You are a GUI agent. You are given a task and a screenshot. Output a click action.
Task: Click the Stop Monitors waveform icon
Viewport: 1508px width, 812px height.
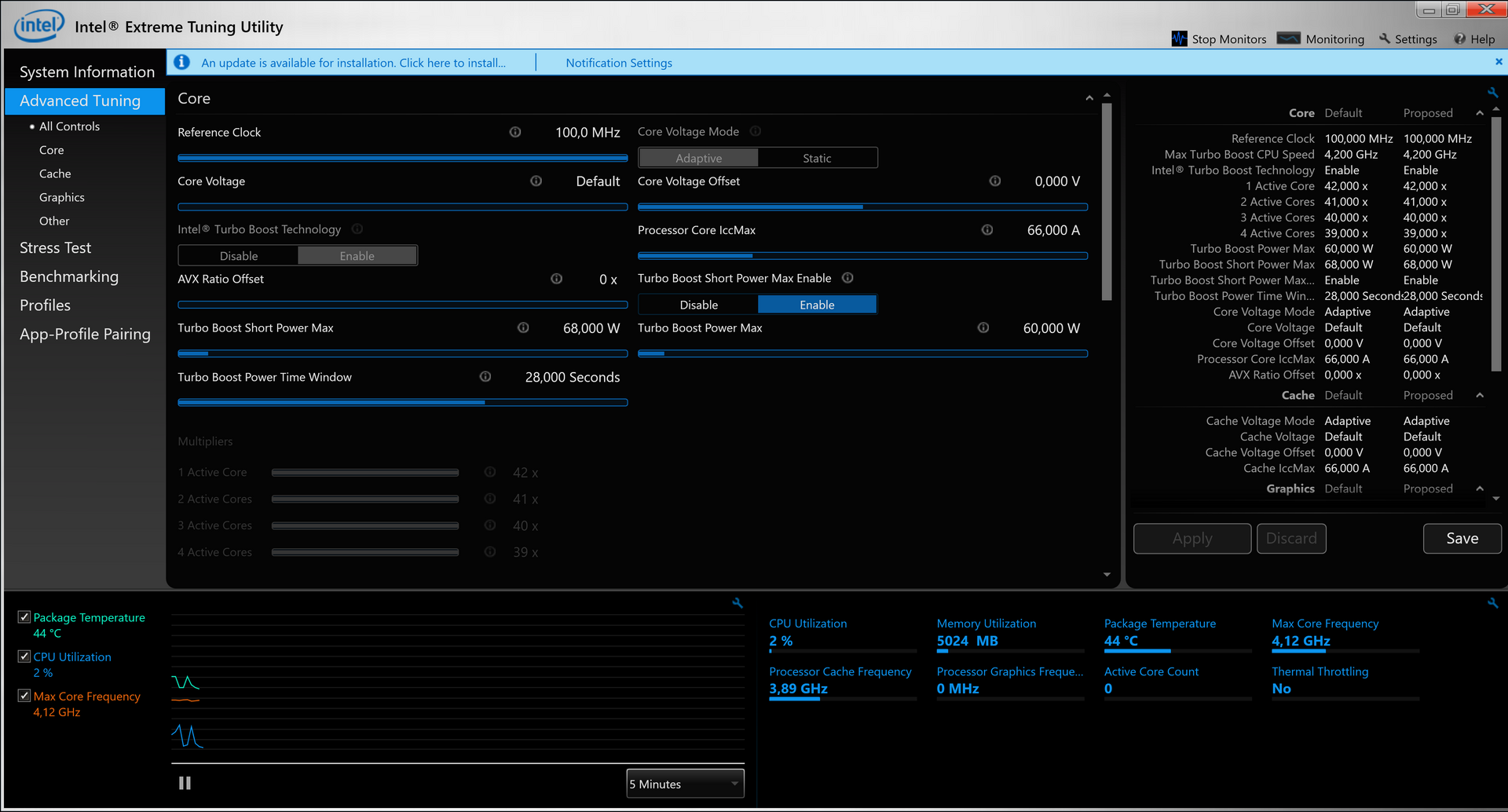[x=1179, y=38]
